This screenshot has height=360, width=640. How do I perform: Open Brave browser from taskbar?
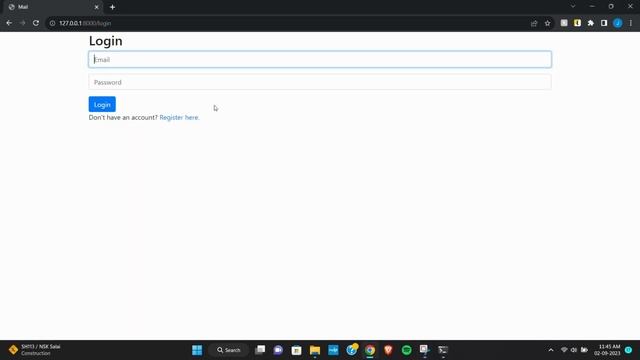tap(388, 350)
